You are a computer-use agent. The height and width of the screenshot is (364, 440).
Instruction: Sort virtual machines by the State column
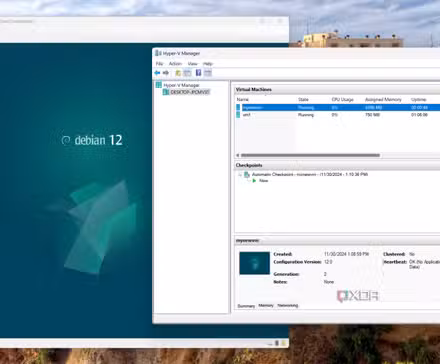coord(303,99)
